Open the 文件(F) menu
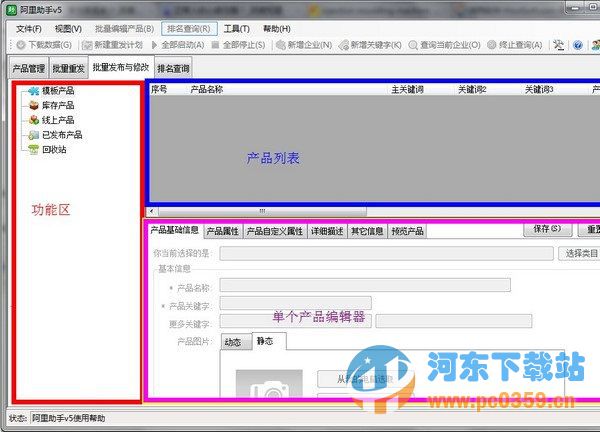Image resolution: width=600 pixels, height=432 pixels. 29,29
